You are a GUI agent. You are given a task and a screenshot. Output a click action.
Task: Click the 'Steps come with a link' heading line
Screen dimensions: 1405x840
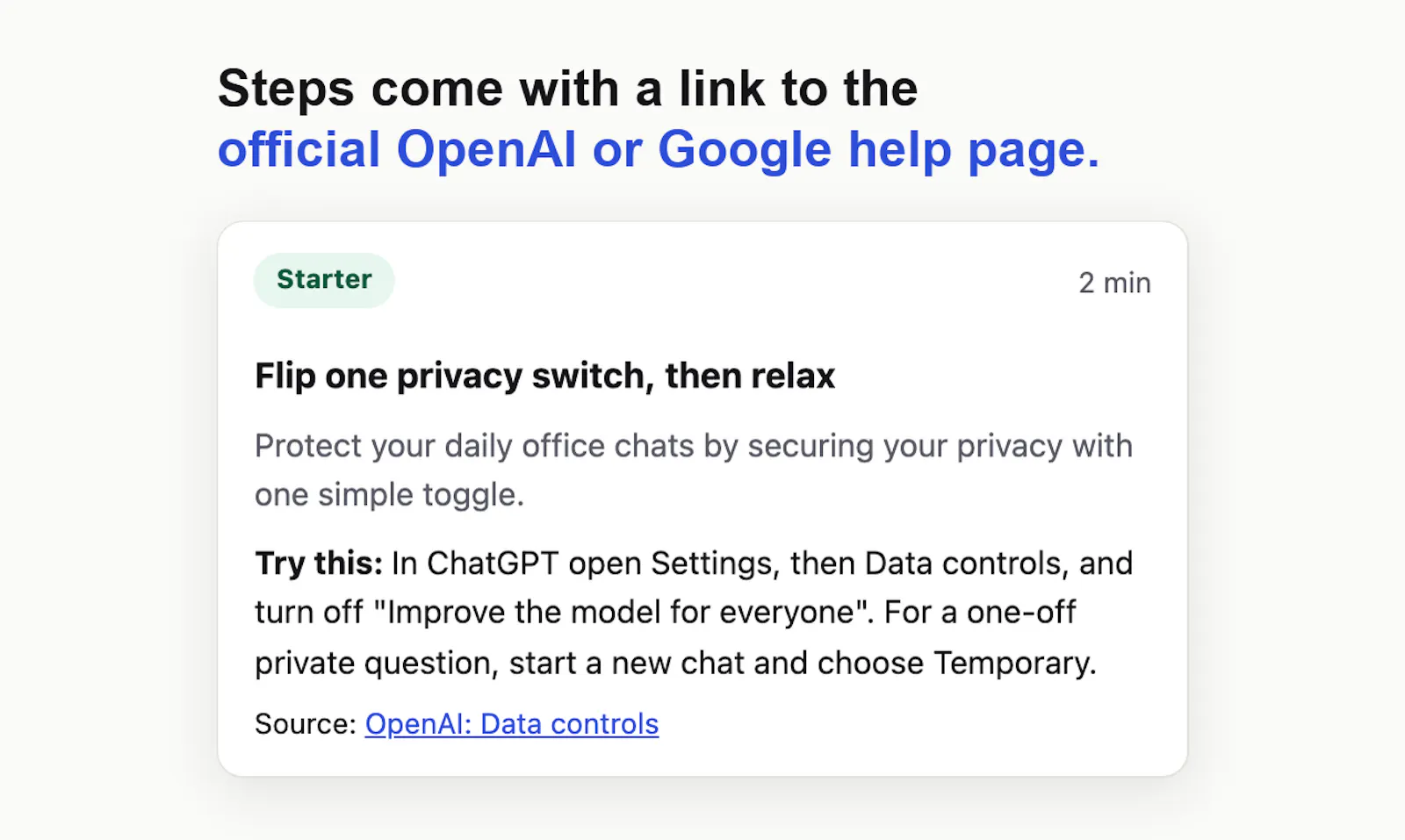[567, 89]
